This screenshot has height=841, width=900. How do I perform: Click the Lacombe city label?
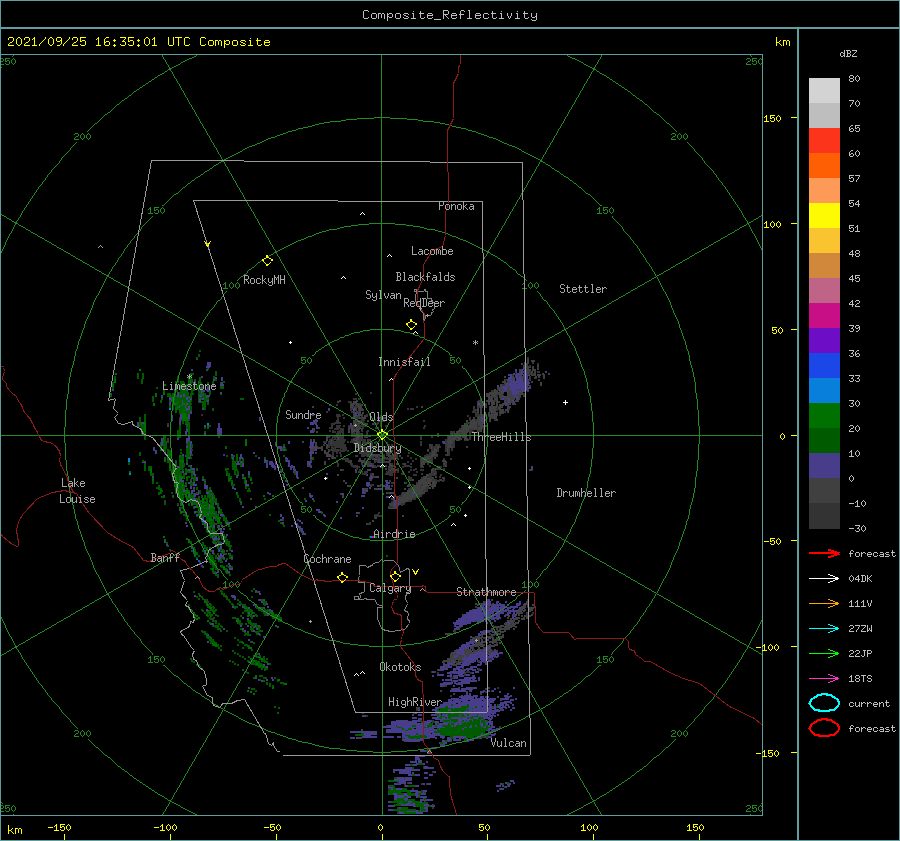click(432, 251)
